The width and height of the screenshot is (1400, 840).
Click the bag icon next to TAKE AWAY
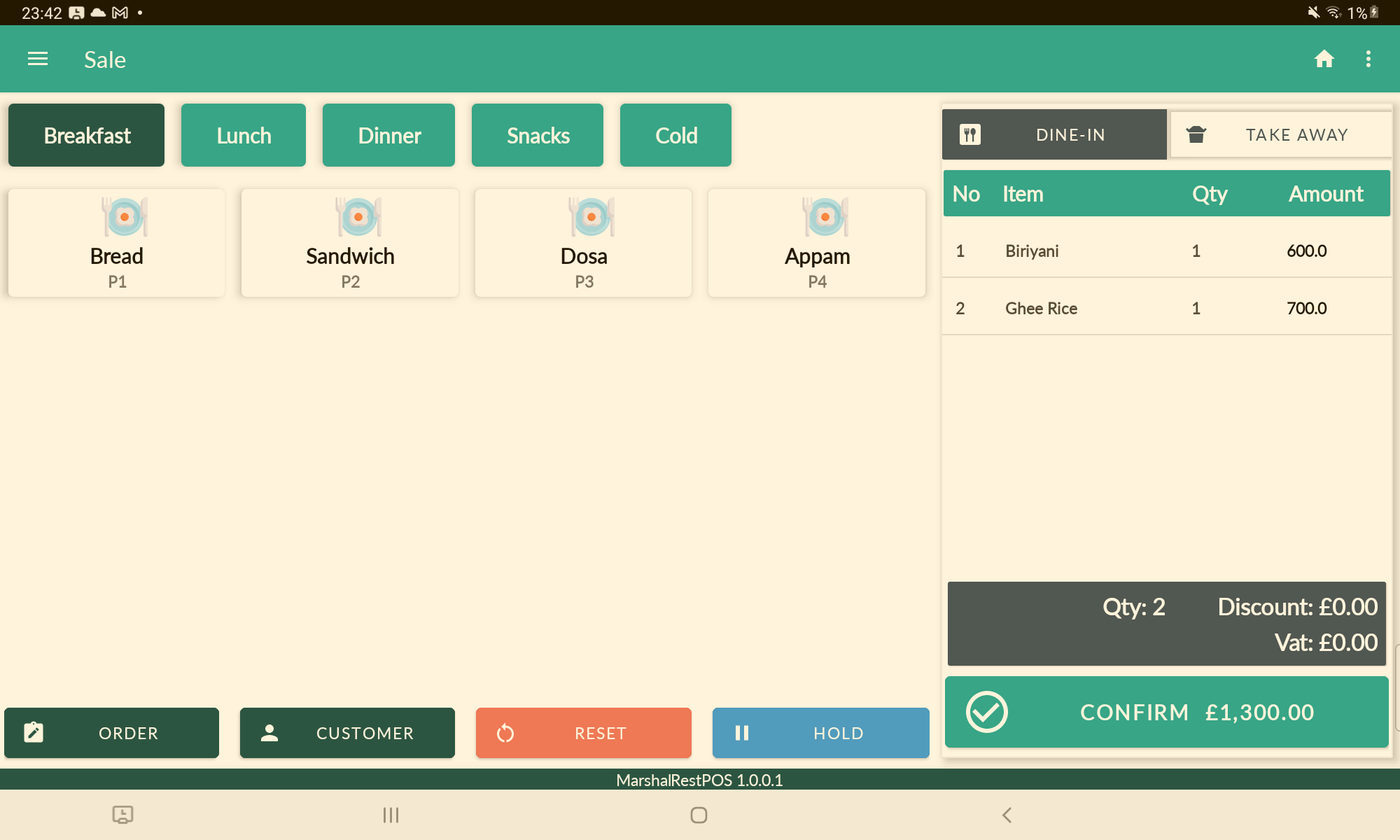(1197, 134)
